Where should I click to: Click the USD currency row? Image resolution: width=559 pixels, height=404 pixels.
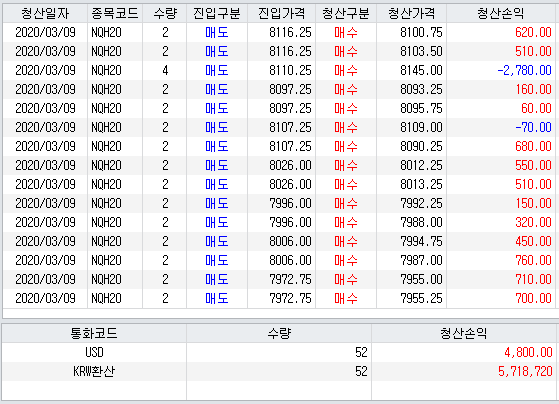(x=280, y=352)
